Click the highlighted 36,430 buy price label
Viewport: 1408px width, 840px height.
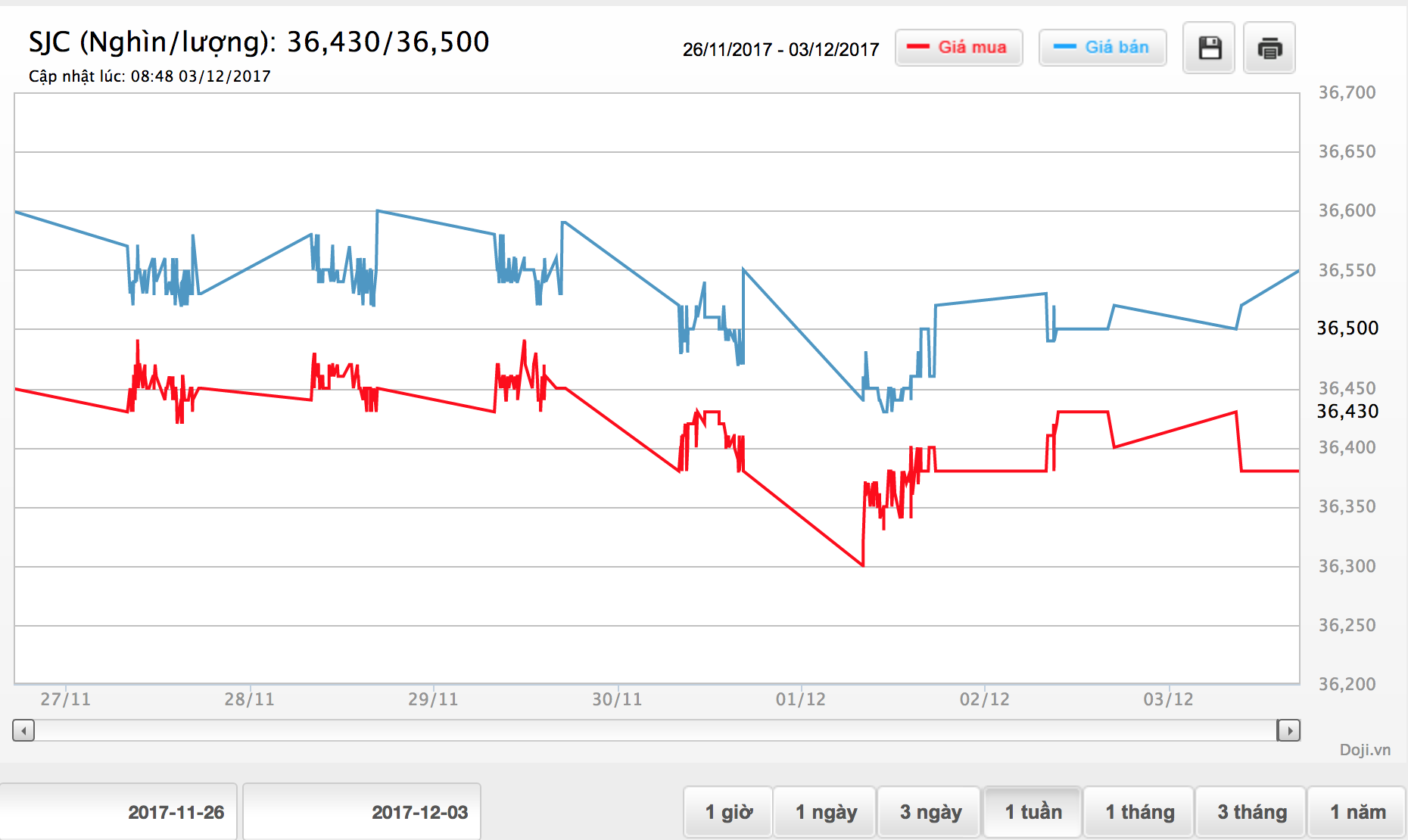(1347, 411)
